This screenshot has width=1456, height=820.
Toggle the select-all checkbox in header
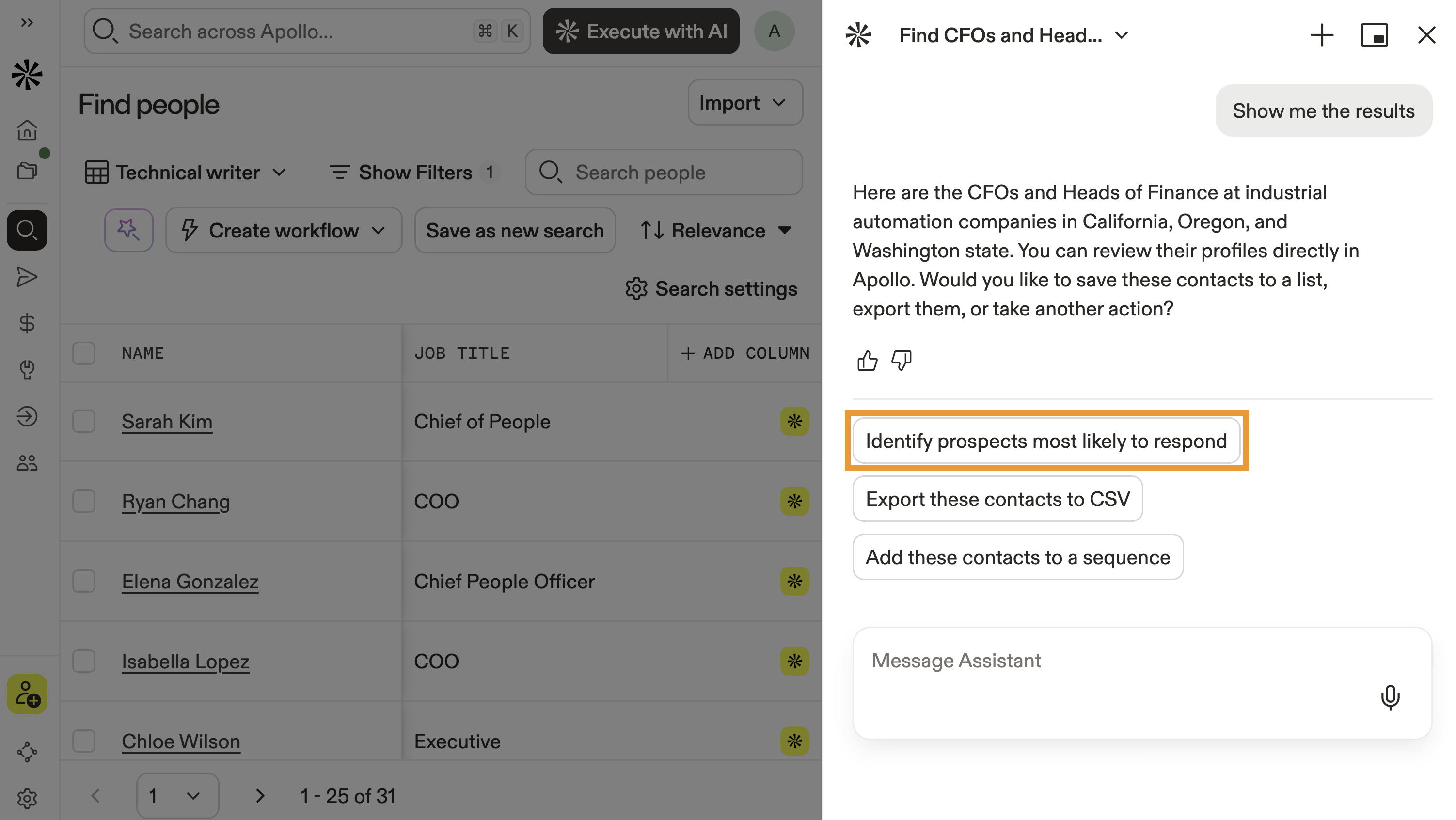(x=84, y=353)
